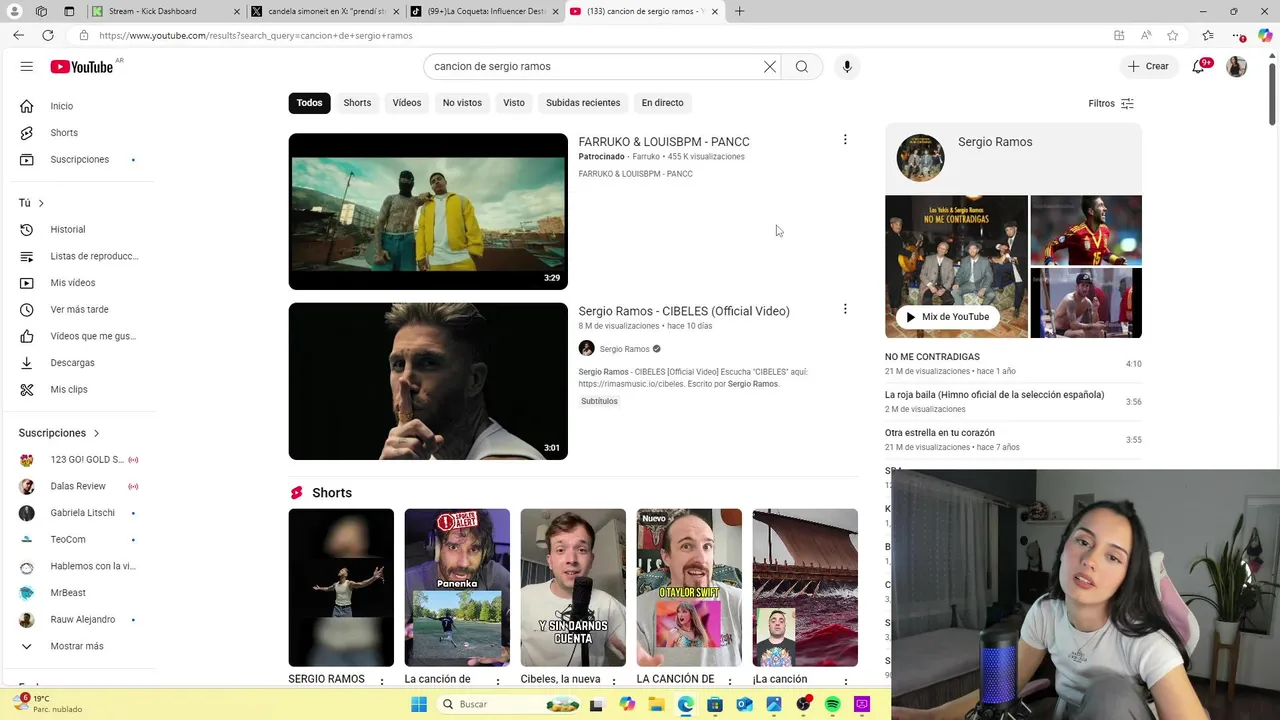Image resolution: width=1280 pixels, height=720 pixels.
Task: Click the YouTube search input field
Action: point(595,66)
